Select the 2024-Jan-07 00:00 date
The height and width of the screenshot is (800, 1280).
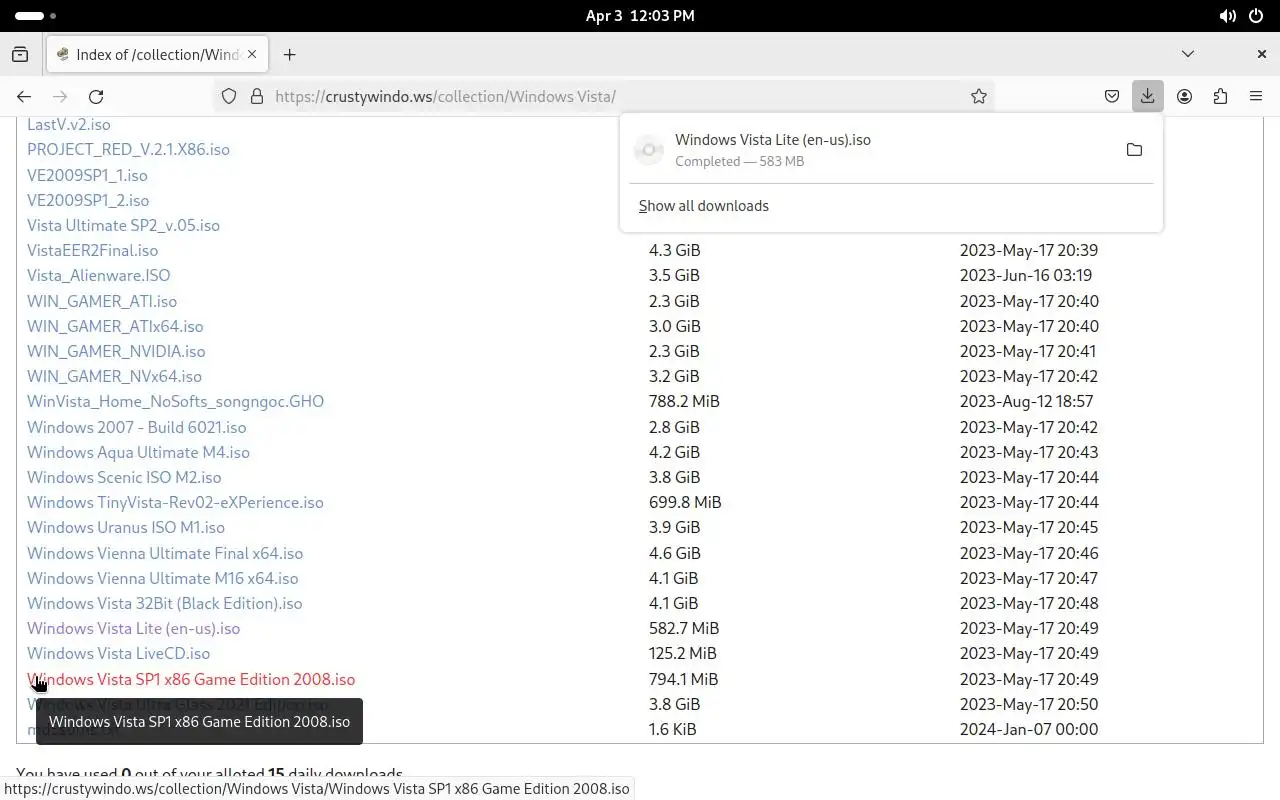[1029, 729]
